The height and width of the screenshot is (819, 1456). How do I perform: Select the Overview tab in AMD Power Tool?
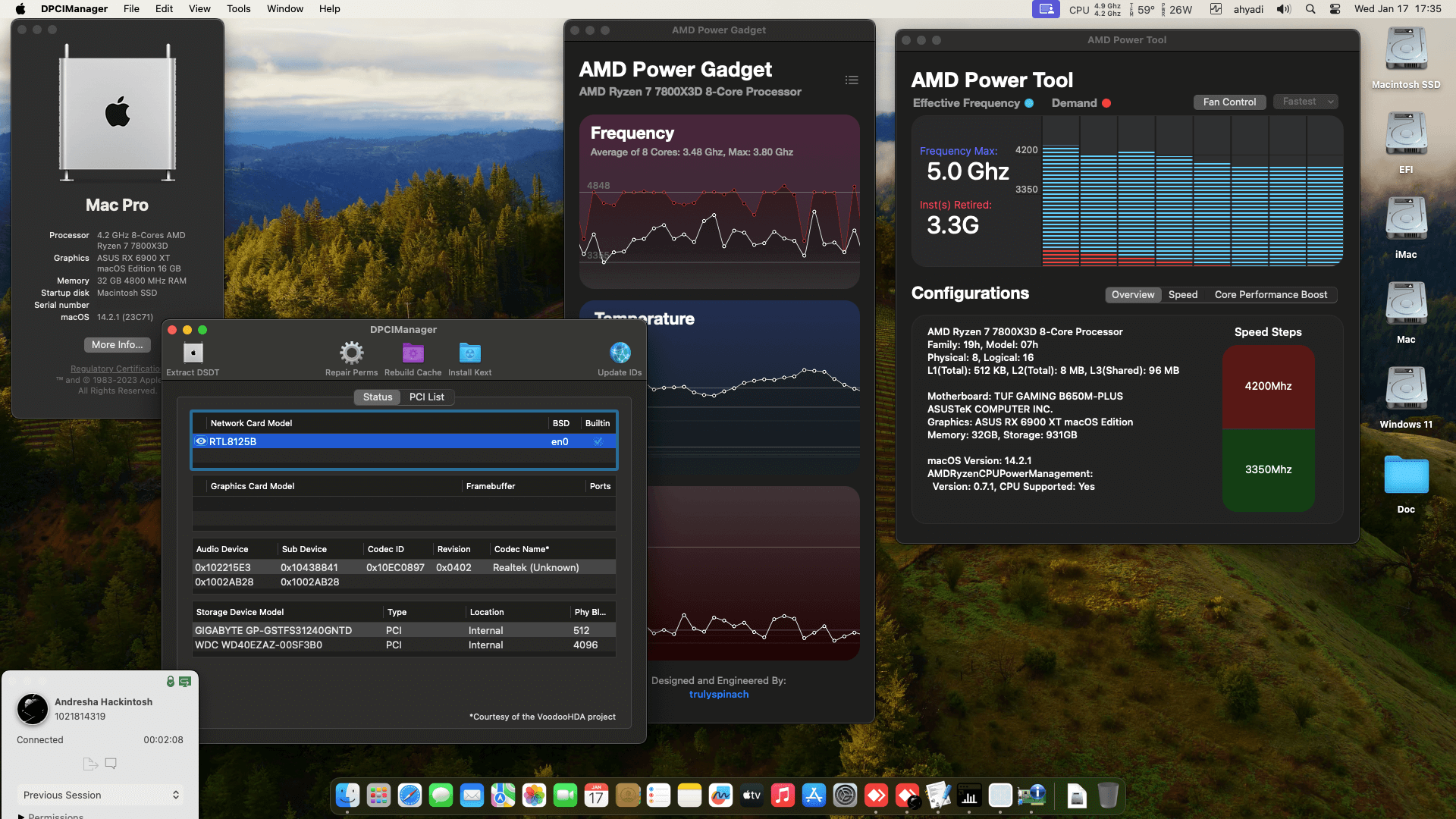click(x=1133, y=294)
